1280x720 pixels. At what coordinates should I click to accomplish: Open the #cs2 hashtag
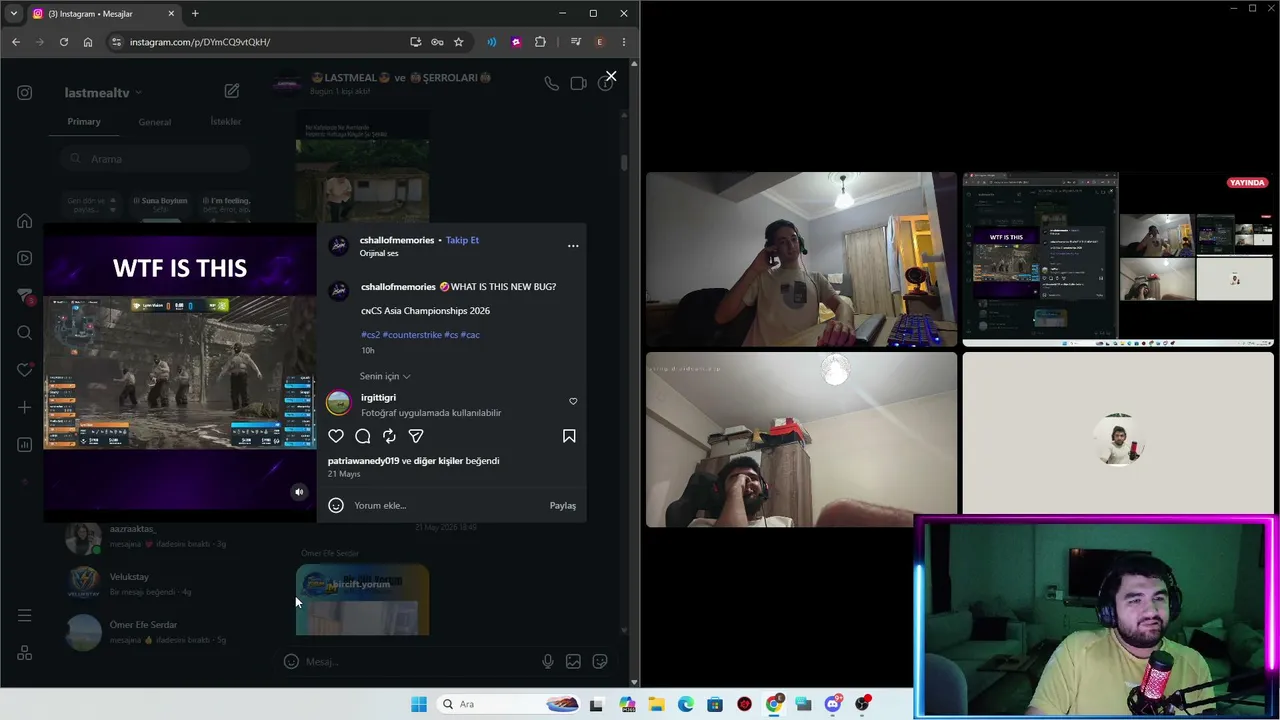point(370,335)
